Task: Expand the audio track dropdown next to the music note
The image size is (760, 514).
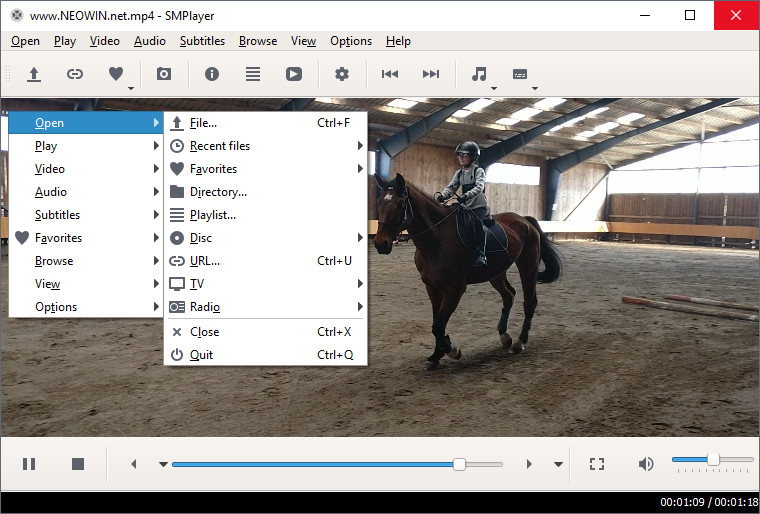Action: [x=494, y=88]
